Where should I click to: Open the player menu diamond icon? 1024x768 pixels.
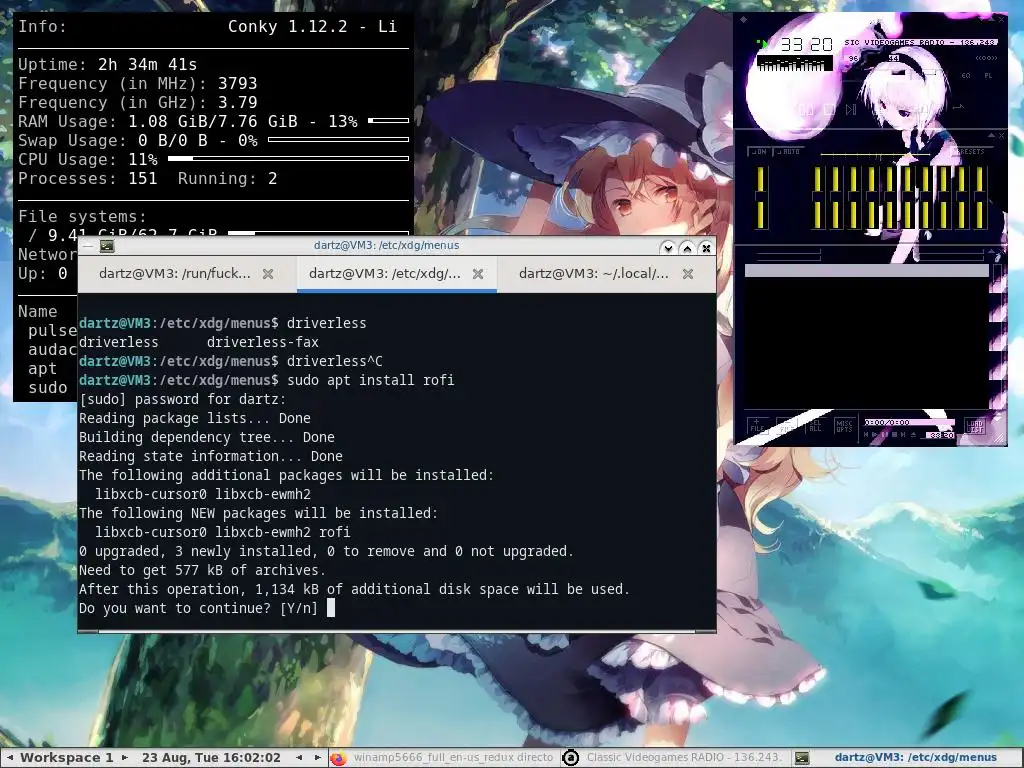[743, 20]
